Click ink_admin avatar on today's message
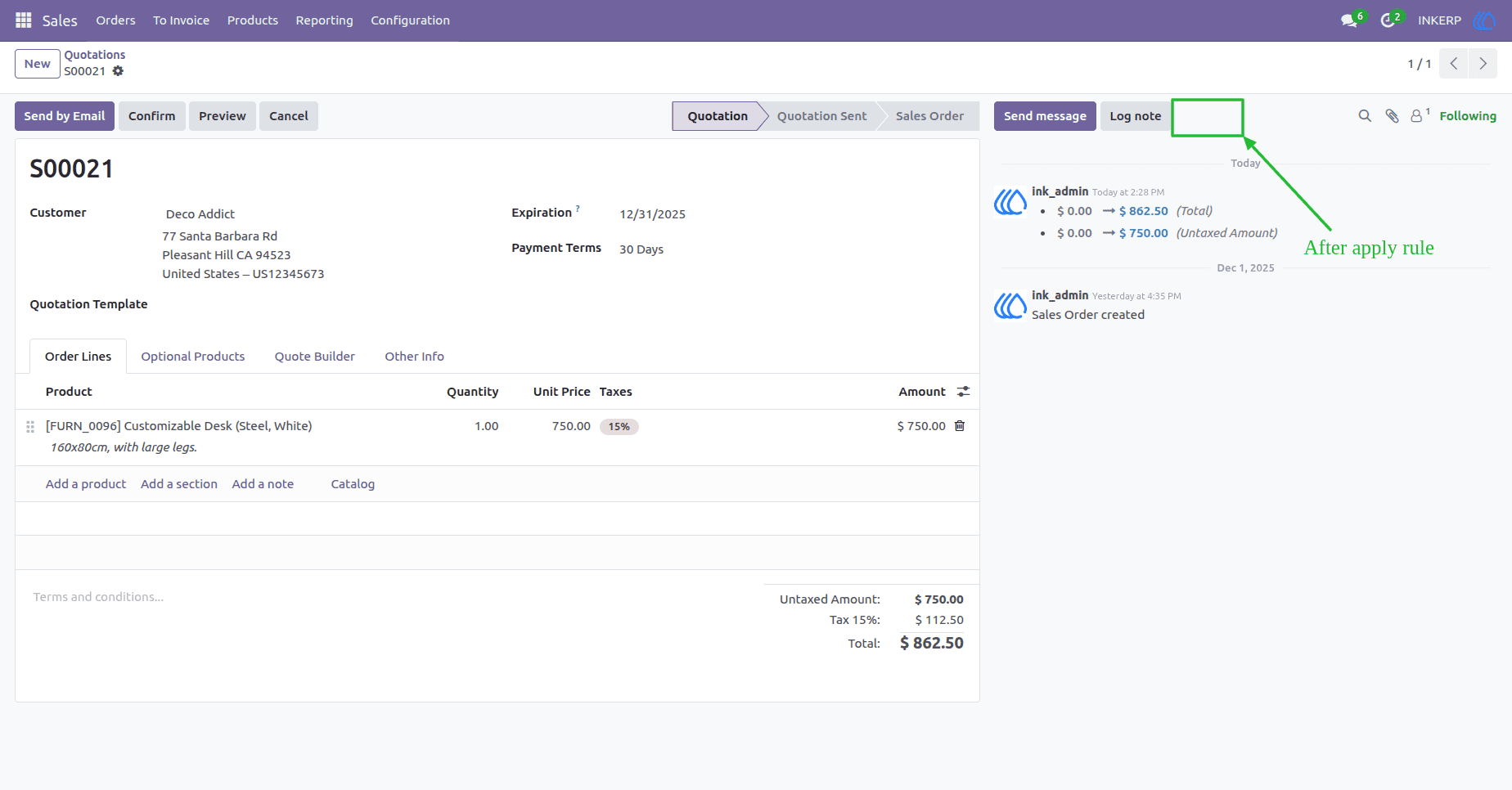This screenshot has width=1512, height=790. 1010,201
